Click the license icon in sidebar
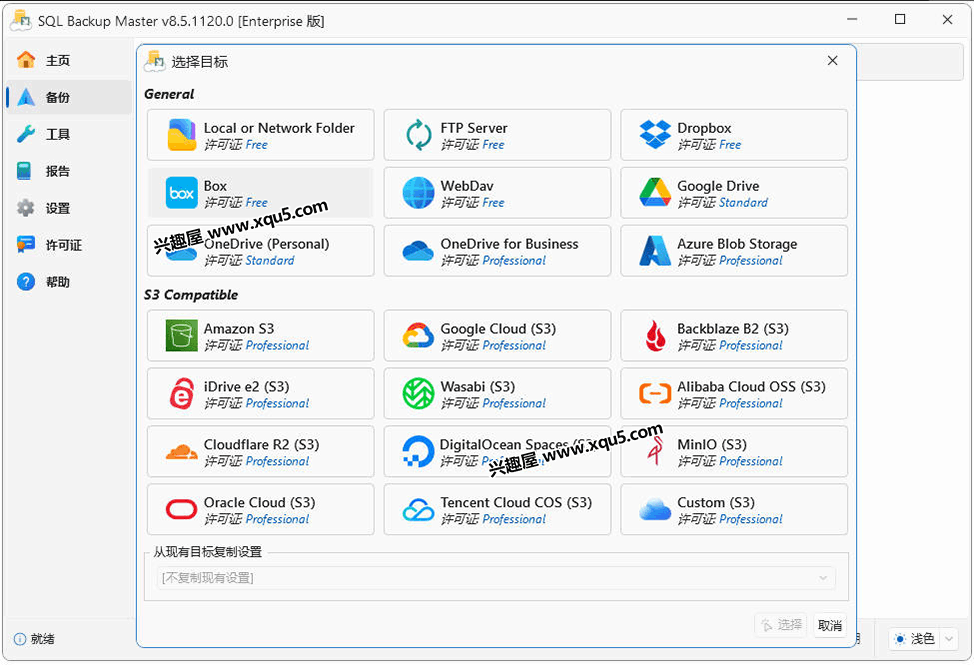Screen dimensions: 974x665 coord(26,245)
